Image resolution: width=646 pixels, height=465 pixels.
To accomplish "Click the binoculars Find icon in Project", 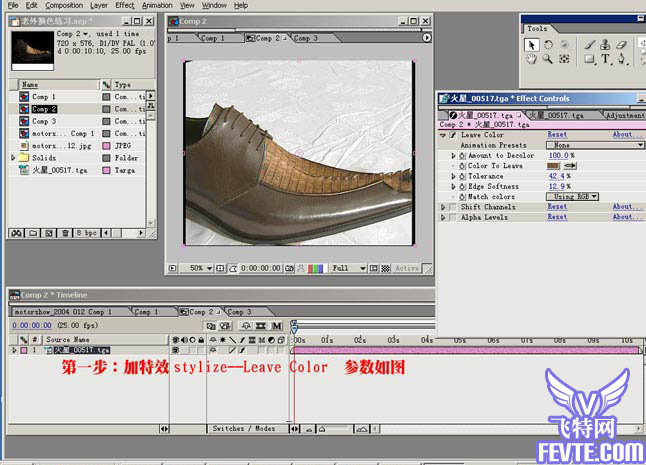I will click(x=16, y=233).
